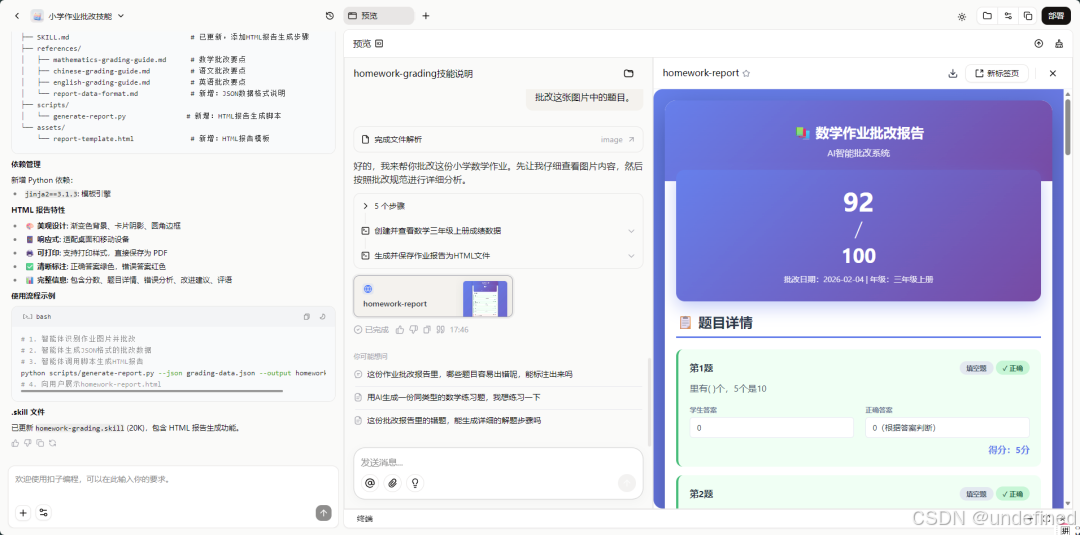Download the homework-report file
The height and width of the screenshot is (535, 1080).
(953, 73)
